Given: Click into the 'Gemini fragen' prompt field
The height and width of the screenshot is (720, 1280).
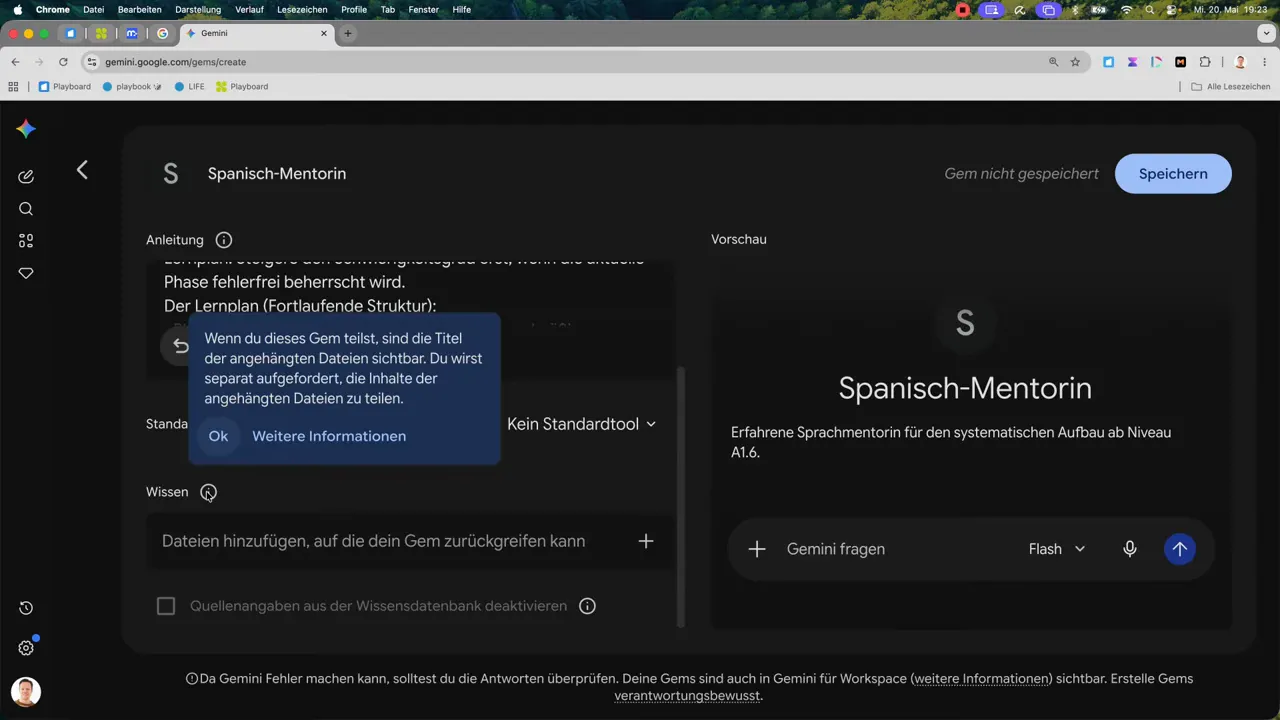Looking at the screenshot, I should [836, 549].
